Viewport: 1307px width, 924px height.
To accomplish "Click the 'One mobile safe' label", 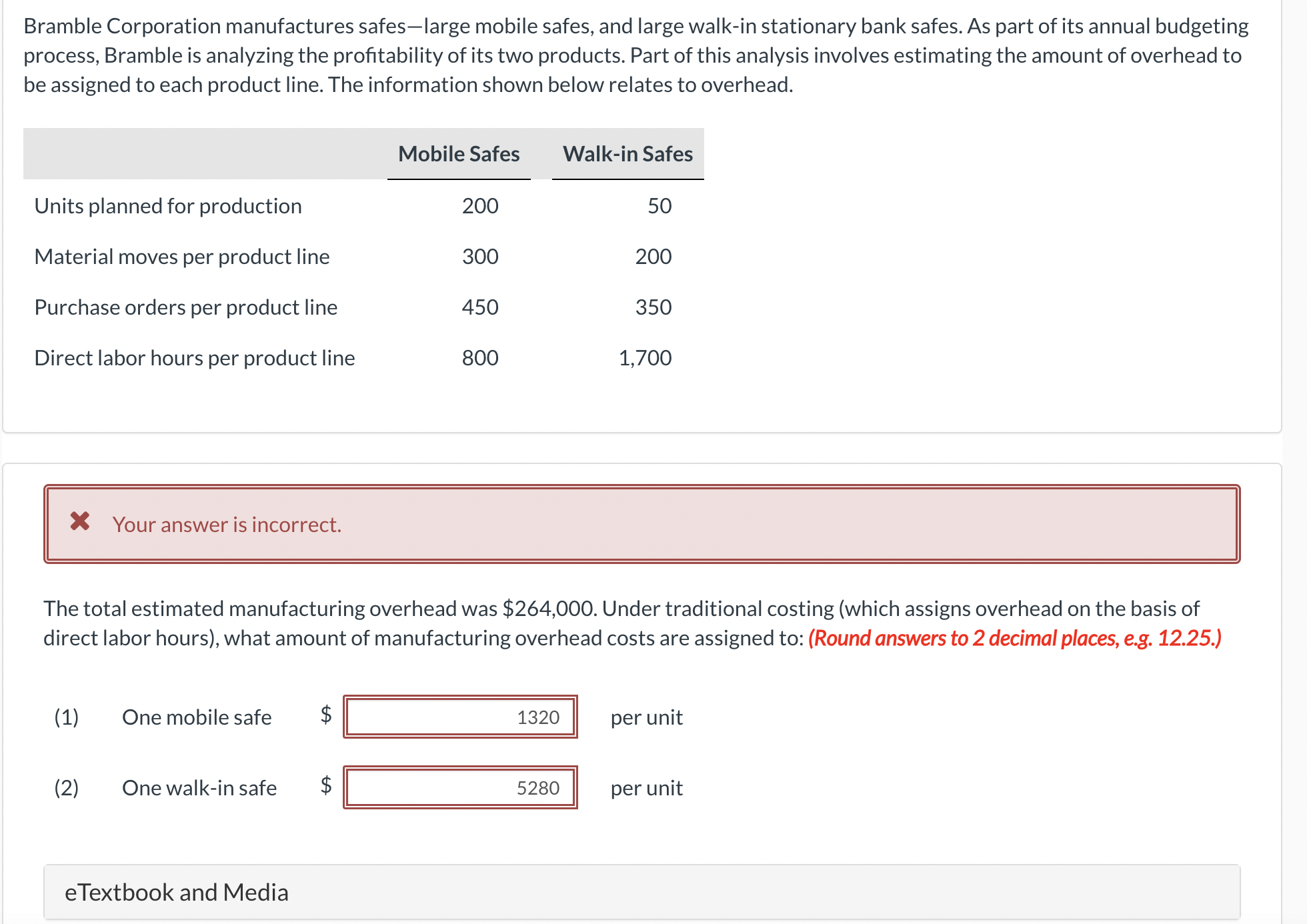I will (x=197, y=717).
